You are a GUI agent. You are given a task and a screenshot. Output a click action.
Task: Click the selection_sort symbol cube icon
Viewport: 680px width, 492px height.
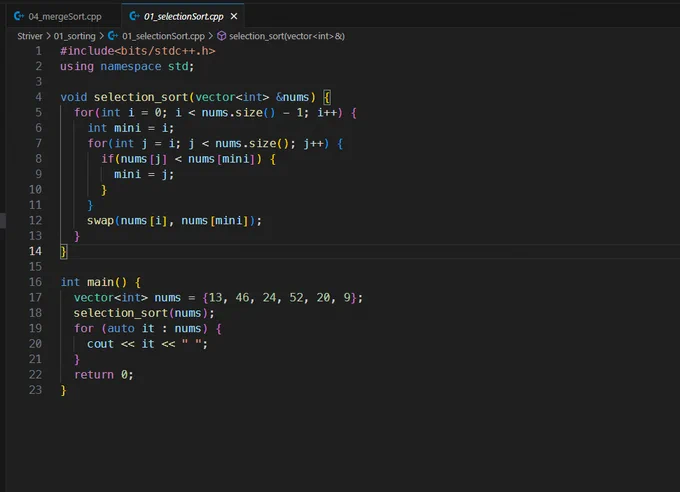click(222, 36)
